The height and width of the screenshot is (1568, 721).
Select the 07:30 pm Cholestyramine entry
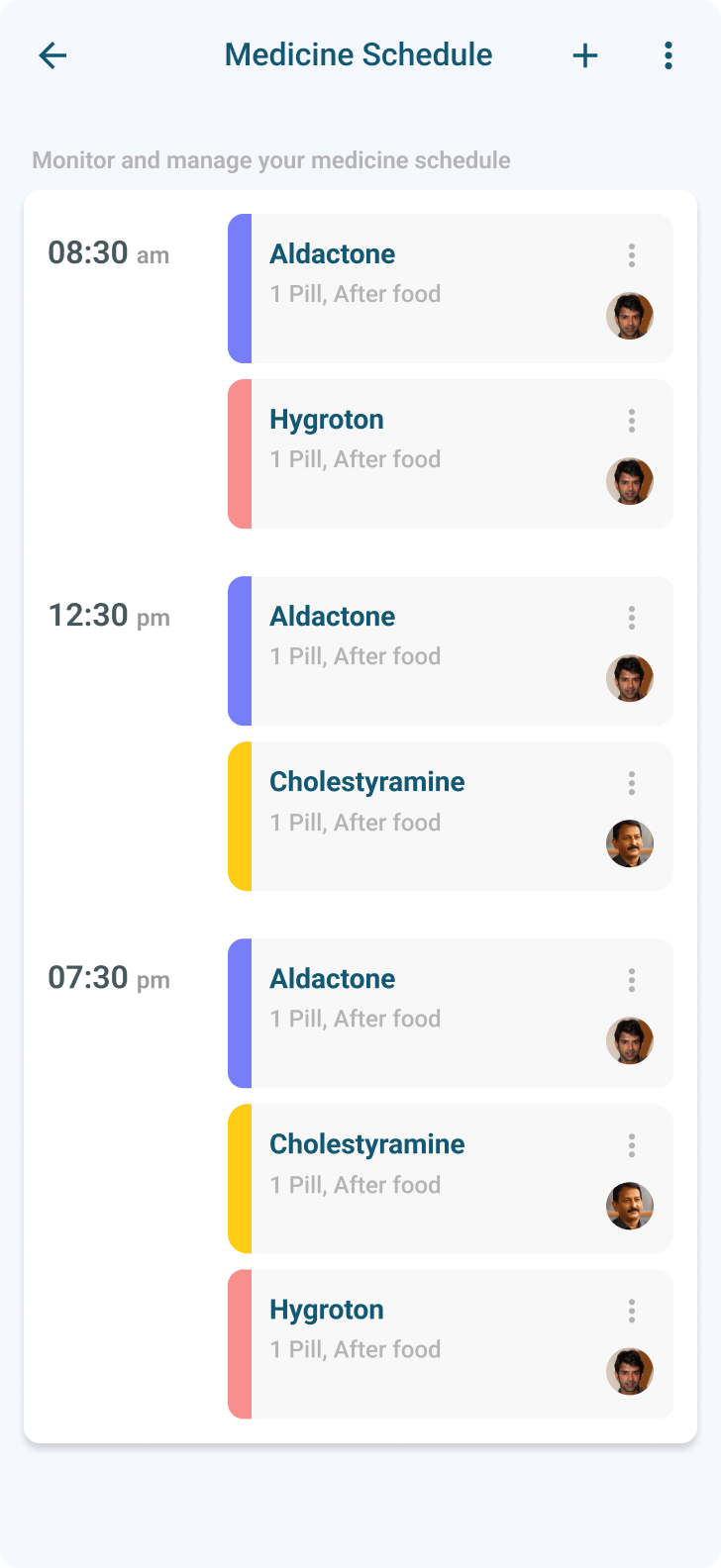pos(451,1178)
